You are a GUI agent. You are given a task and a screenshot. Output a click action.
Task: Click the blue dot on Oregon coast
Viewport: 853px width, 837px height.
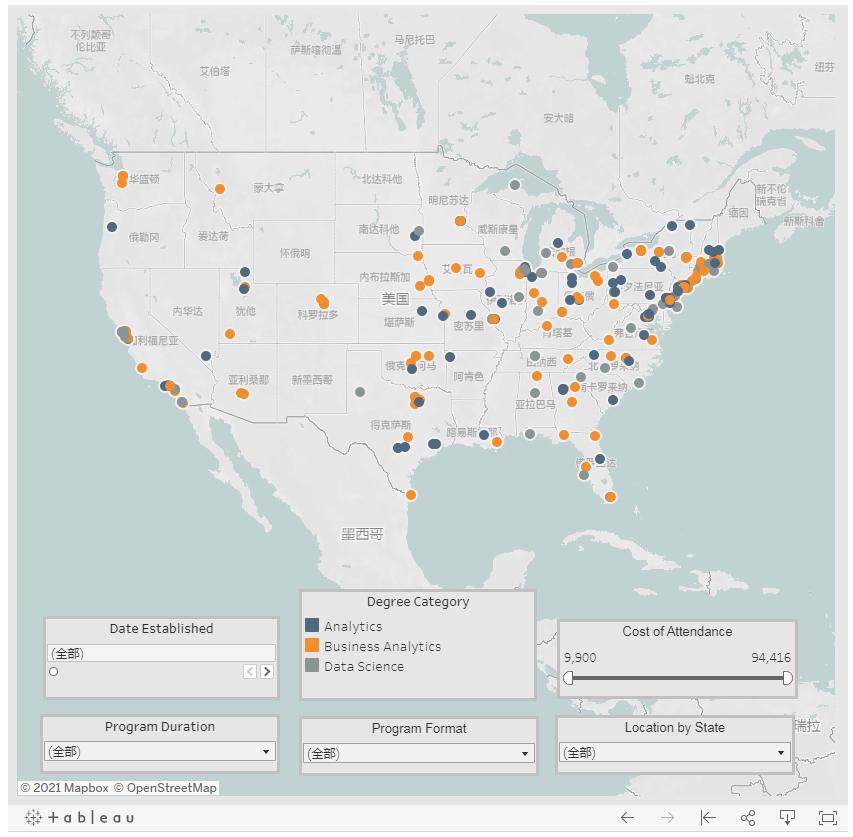point(112,227)
